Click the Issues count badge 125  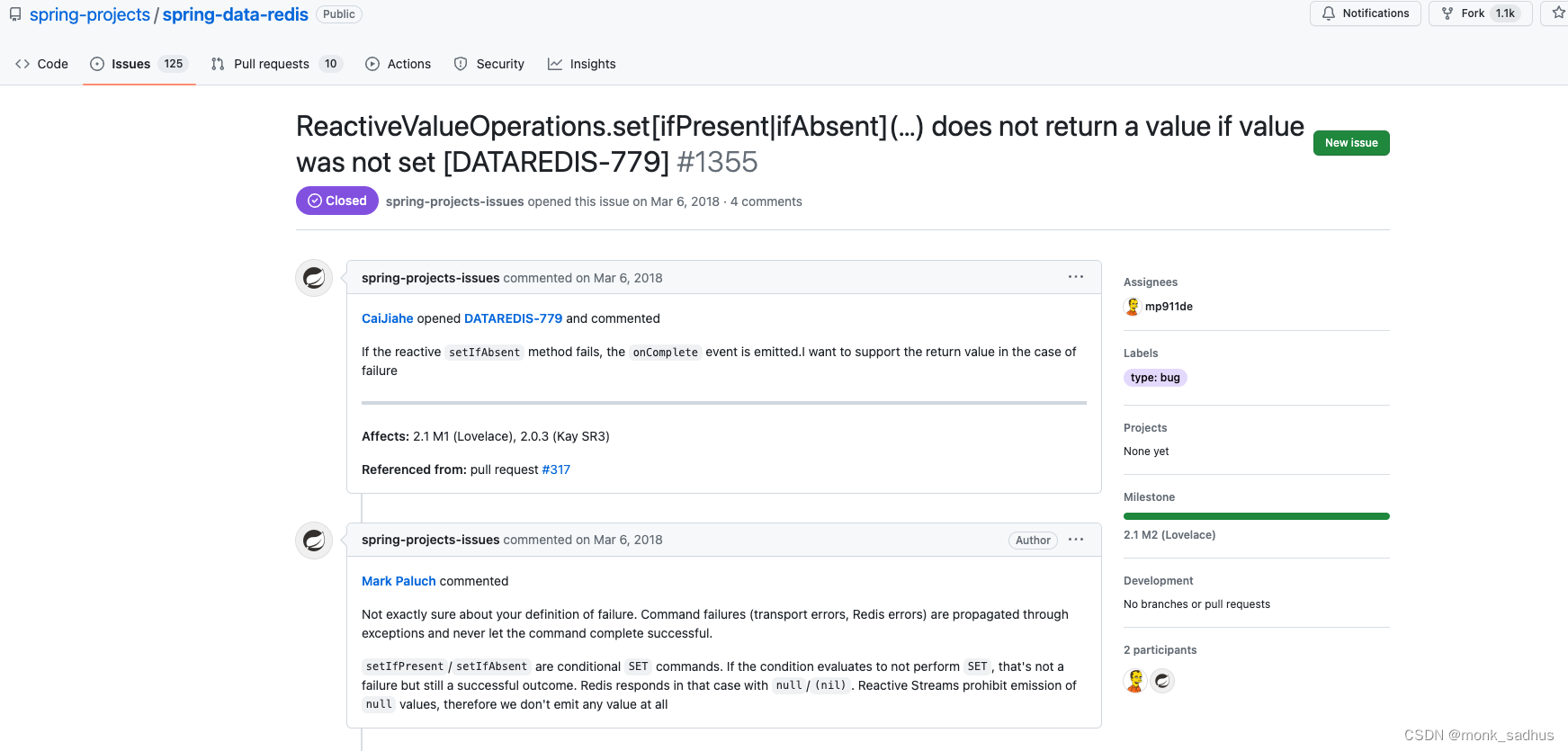[x=174, y=64]
